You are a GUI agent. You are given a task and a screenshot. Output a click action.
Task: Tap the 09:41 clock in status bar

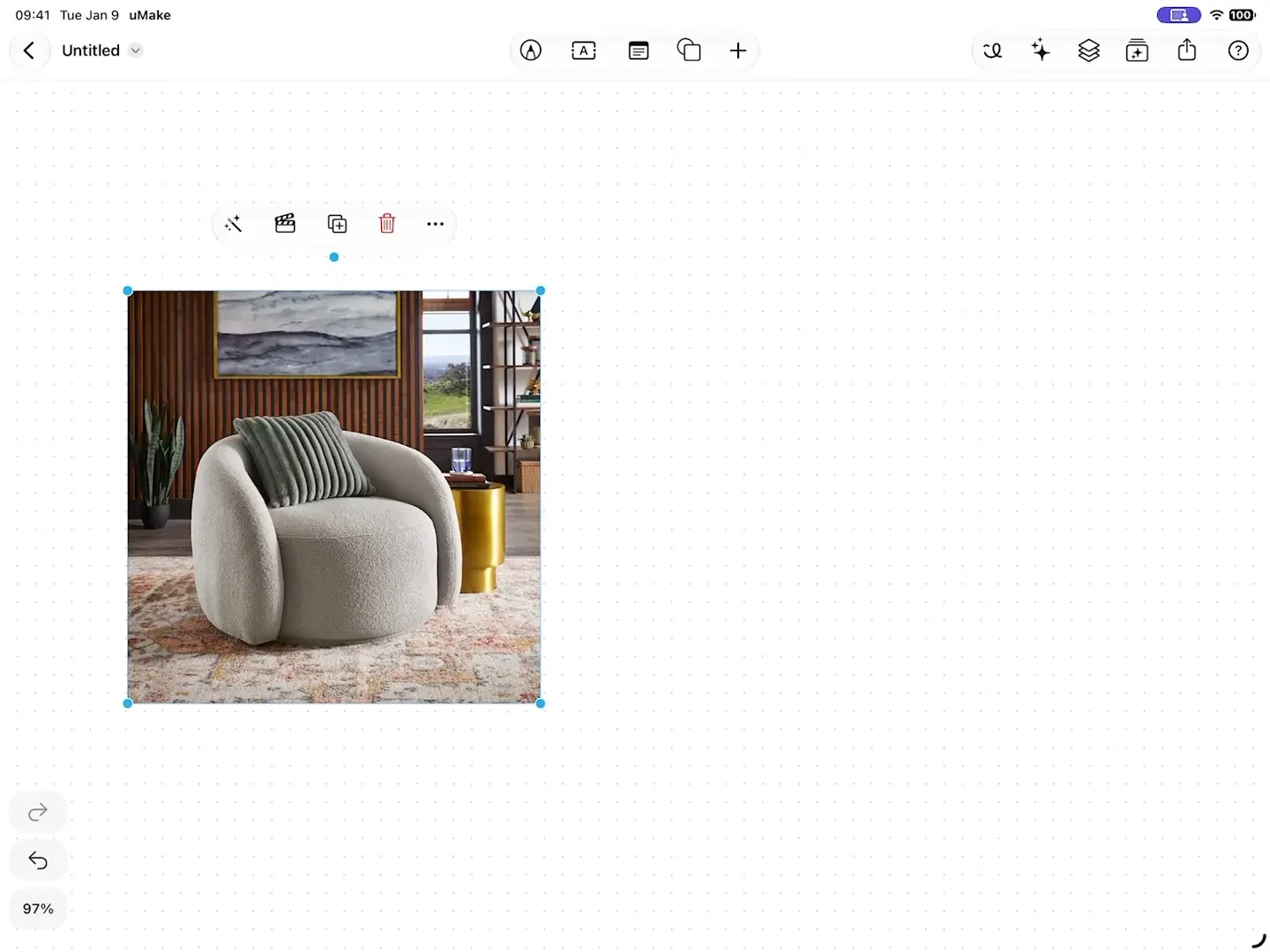coord(33,15)
